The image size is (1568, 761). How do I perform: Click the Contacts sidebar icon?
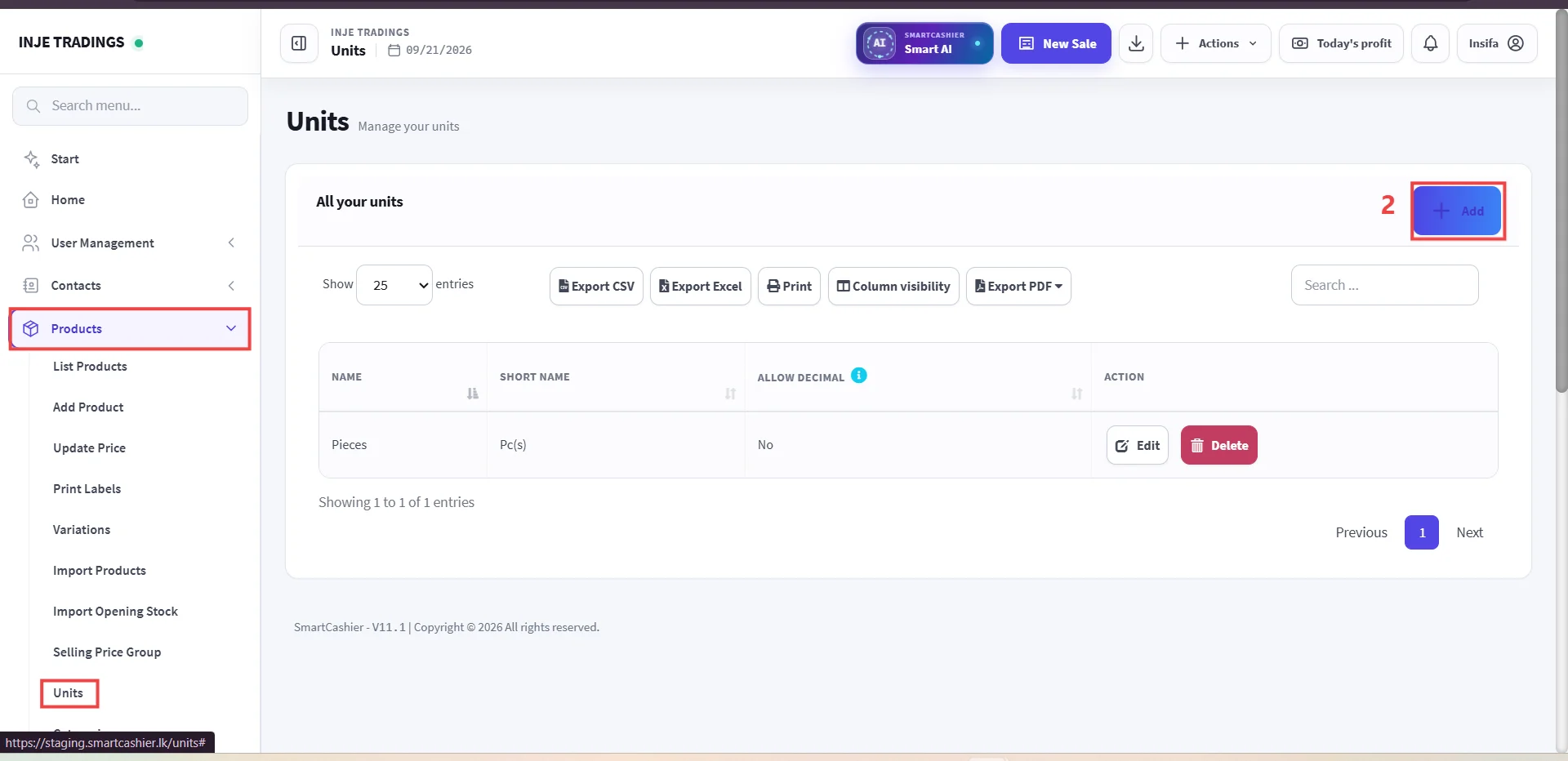pos(31,285)
